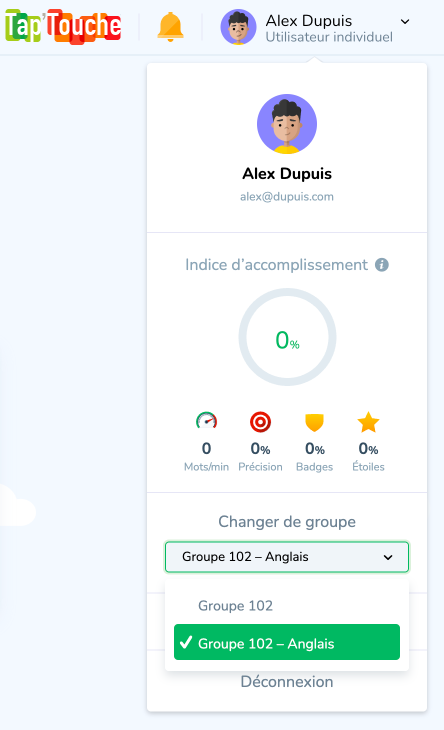Click the 0% accomplishment progress circle
The height and width of the screenshot is (730, 444).
pyautogui.click(x=287, y=337)
